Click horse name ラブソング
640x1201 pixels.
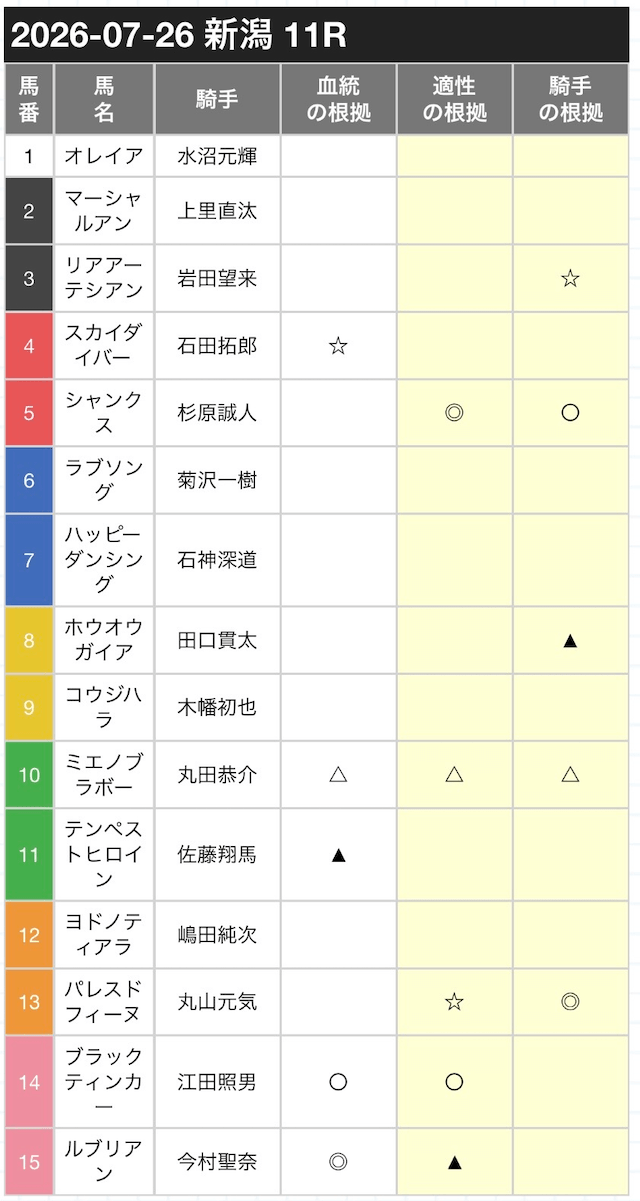[x=104, y=479]
